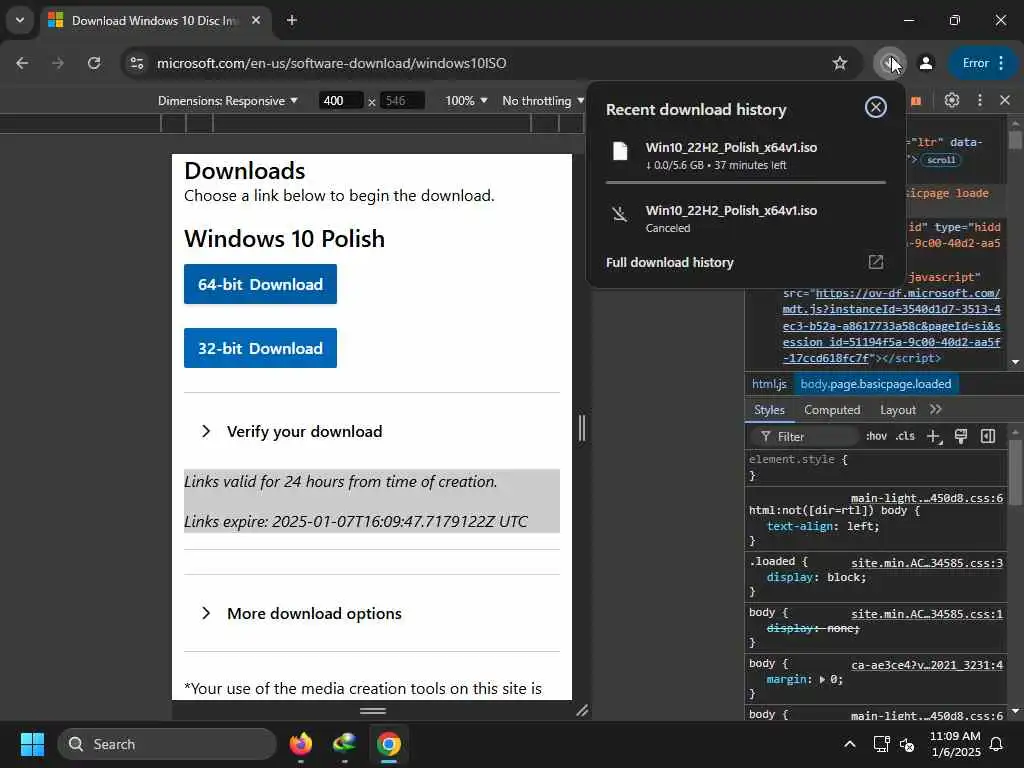Screen dimensions: 1024x768
Task: Open DevTools more options menu
Action: click(980, 100)
